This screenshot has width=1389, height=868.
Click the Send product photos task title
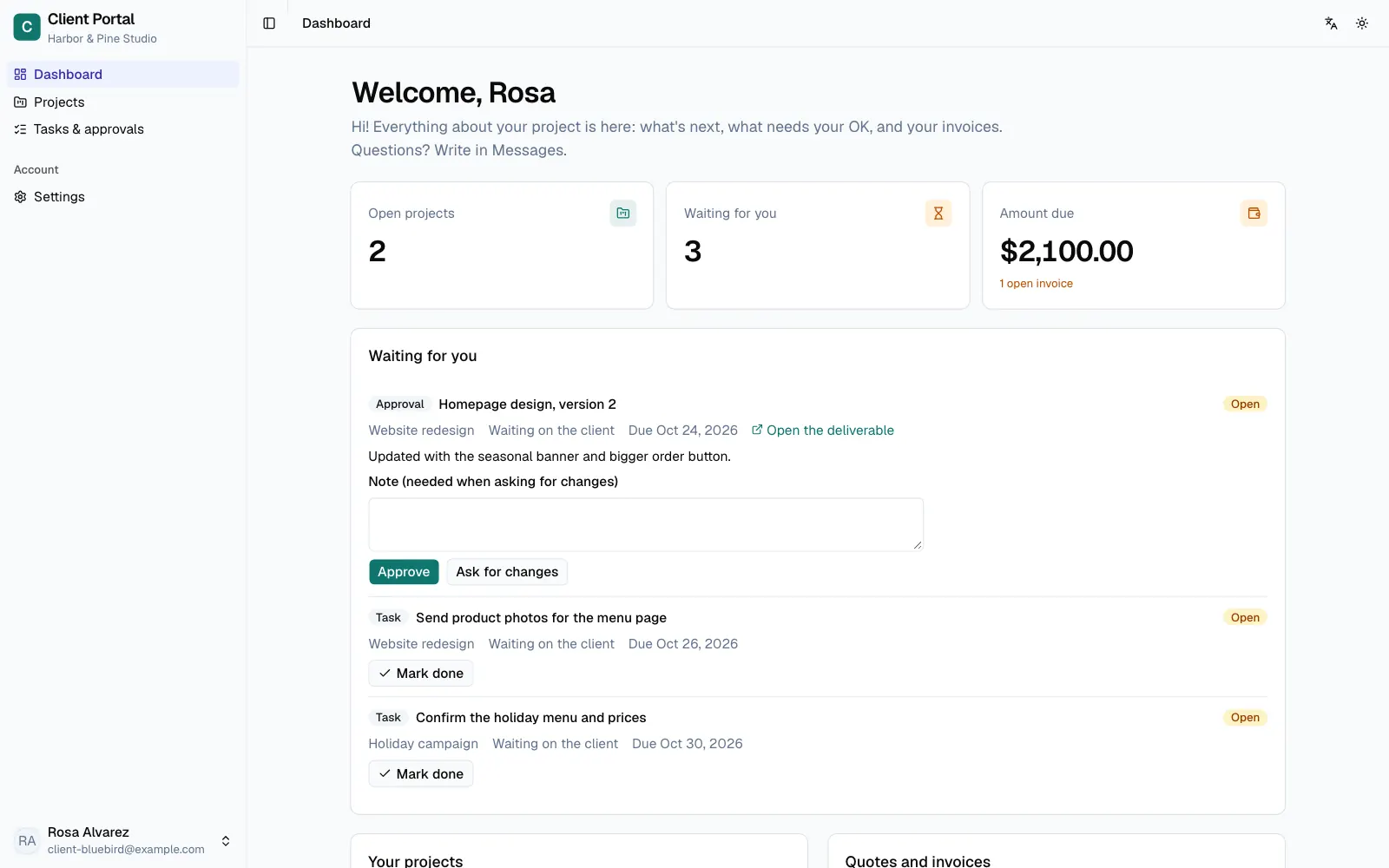[541, 618]
